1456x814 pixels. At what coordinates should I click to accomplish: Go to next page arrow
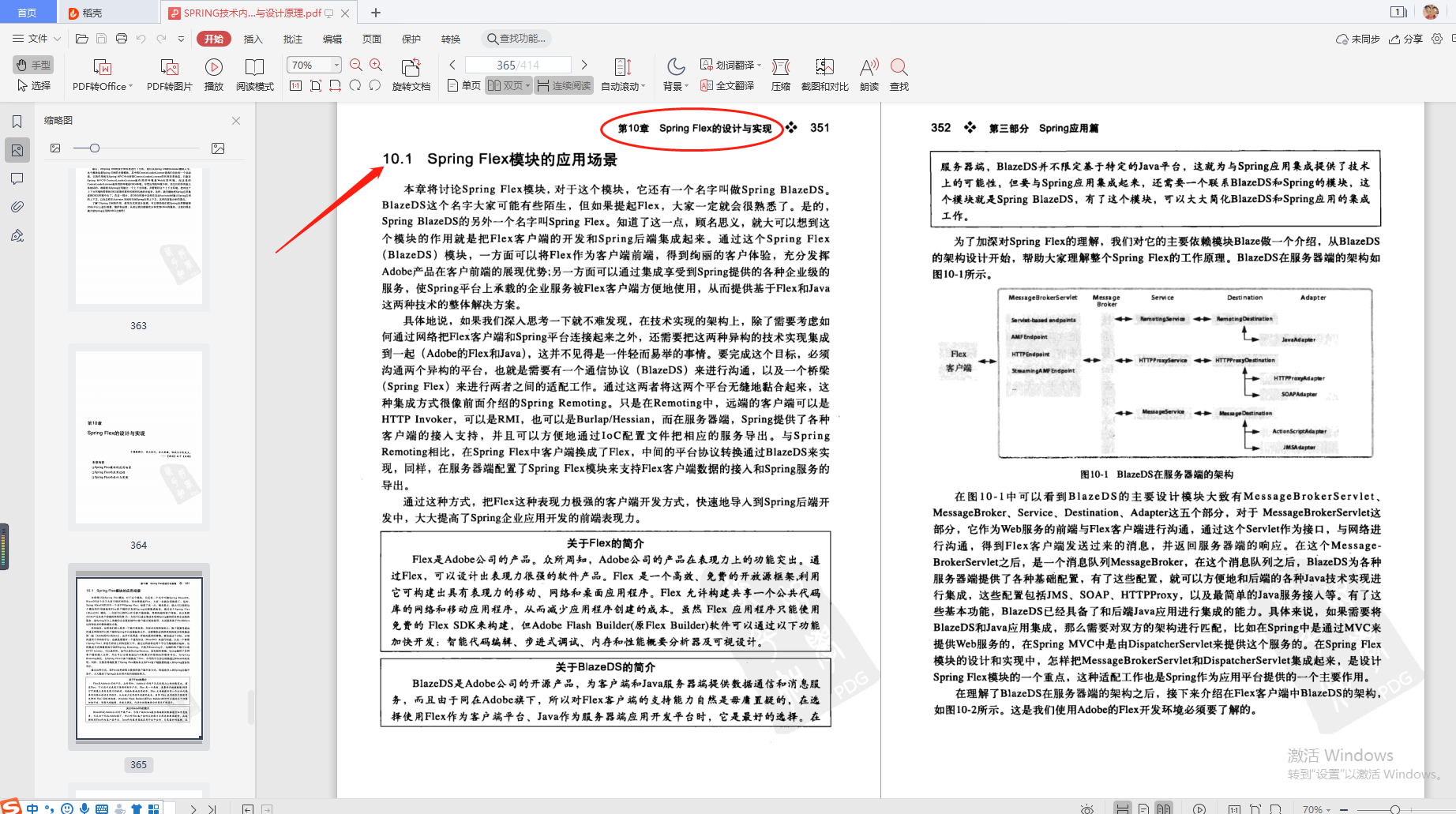tap(584, 65)
